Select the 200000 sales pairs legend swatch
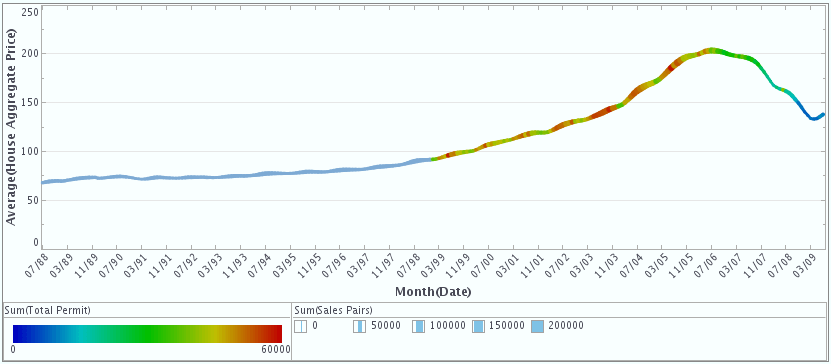Screen dimensions: 831x364 (x=537, y=326)
